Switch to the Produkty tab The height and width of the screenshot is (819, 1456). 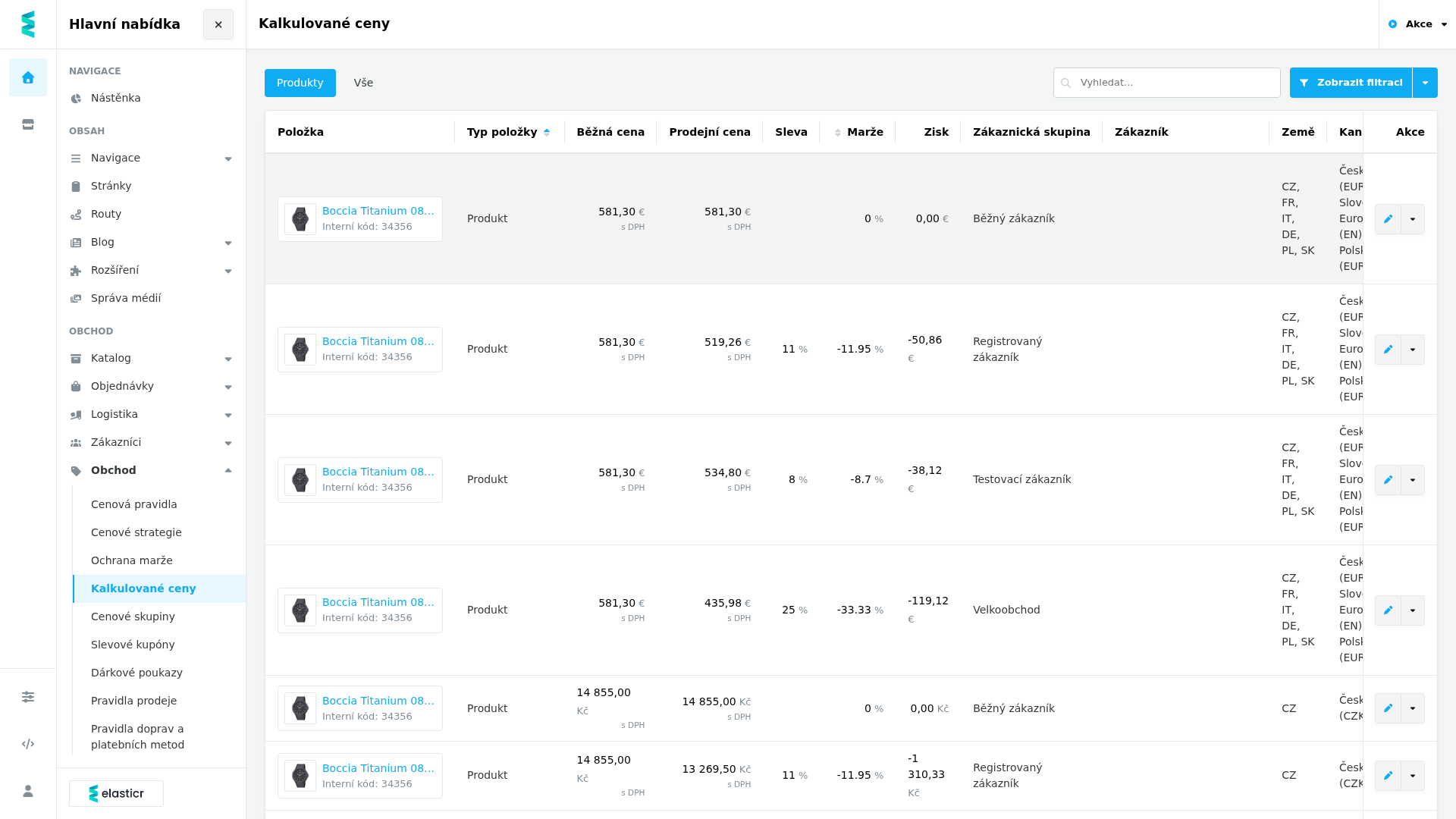300,83
